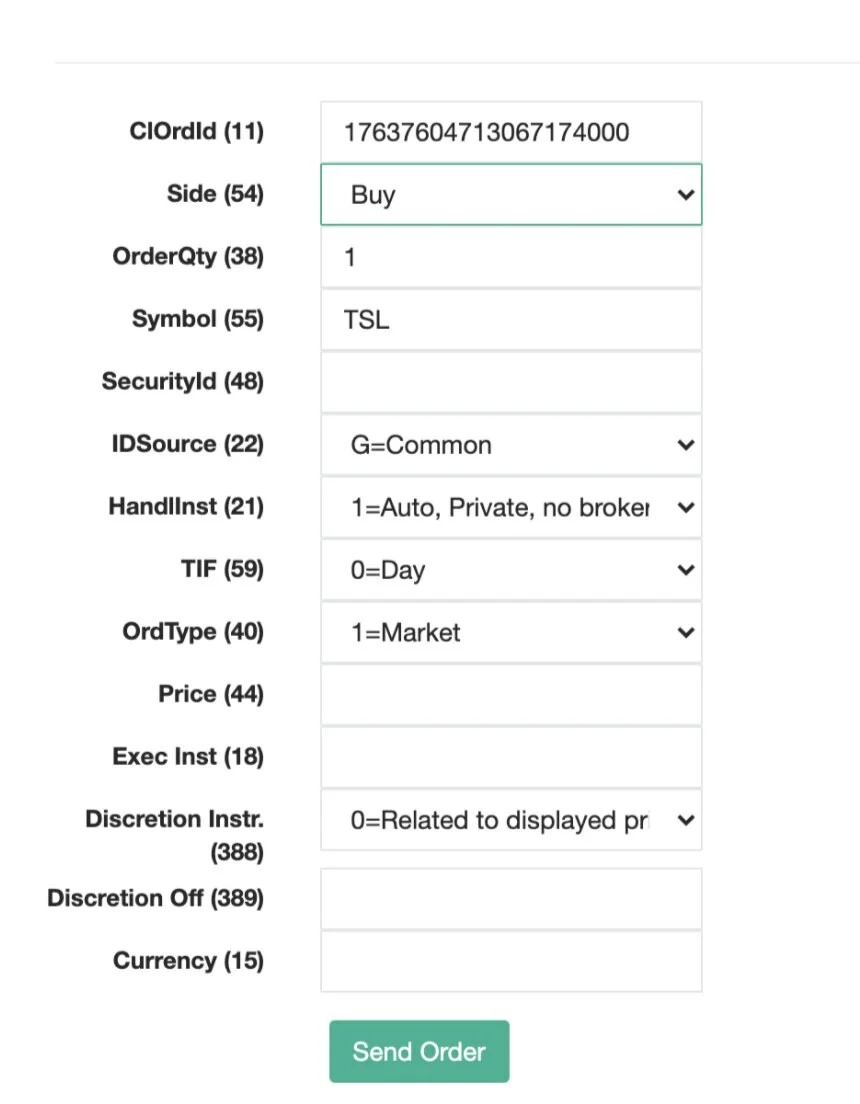Viewport: 860px width, 1104px height.
Task: Click the Send Order button
Action: pyautogui.click(x=419, y=1051)
